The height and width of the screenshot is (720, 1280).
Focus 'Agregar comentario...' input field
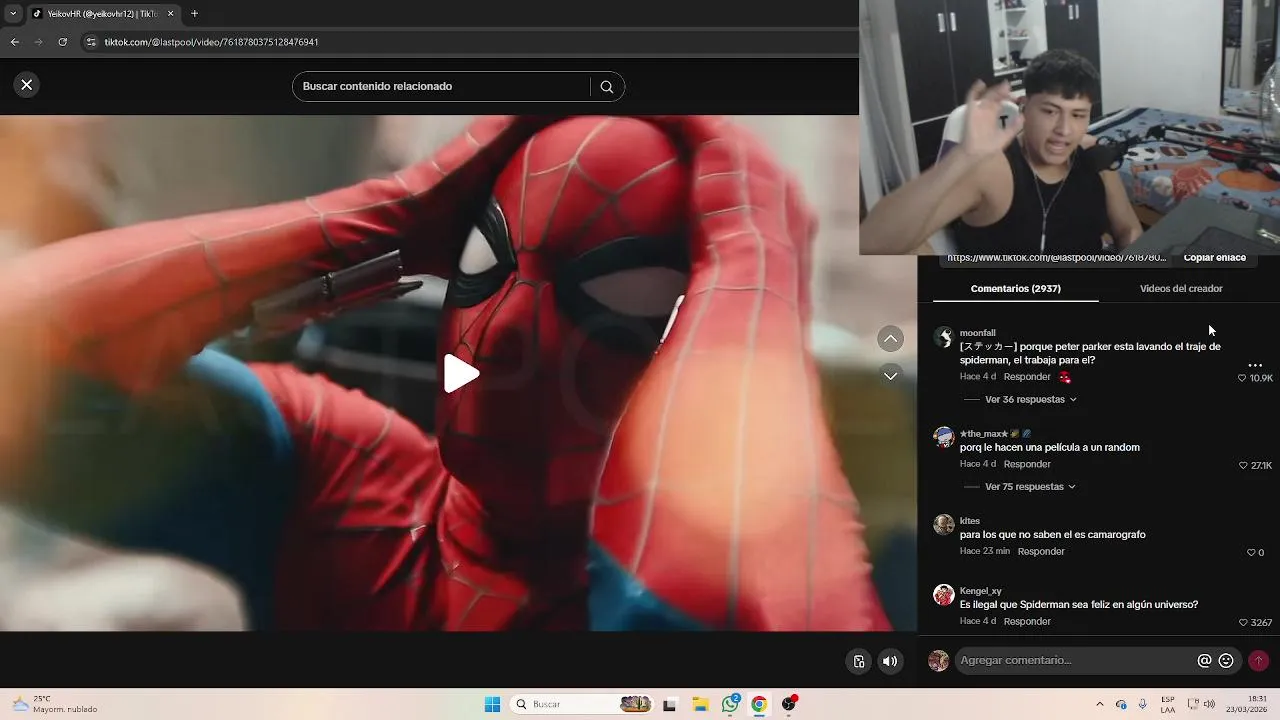tap(1074, 660)
